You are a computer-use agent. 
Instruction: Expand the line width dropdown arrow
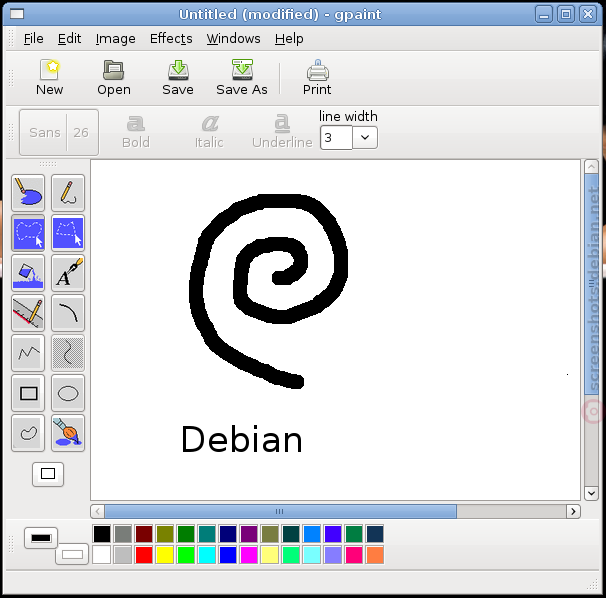(x=365, y=138)
